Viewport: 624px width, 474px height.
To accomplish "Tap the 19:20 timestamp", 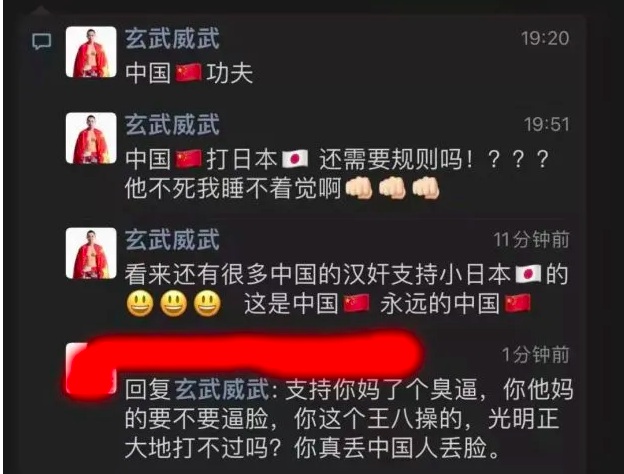I will 545,39.
